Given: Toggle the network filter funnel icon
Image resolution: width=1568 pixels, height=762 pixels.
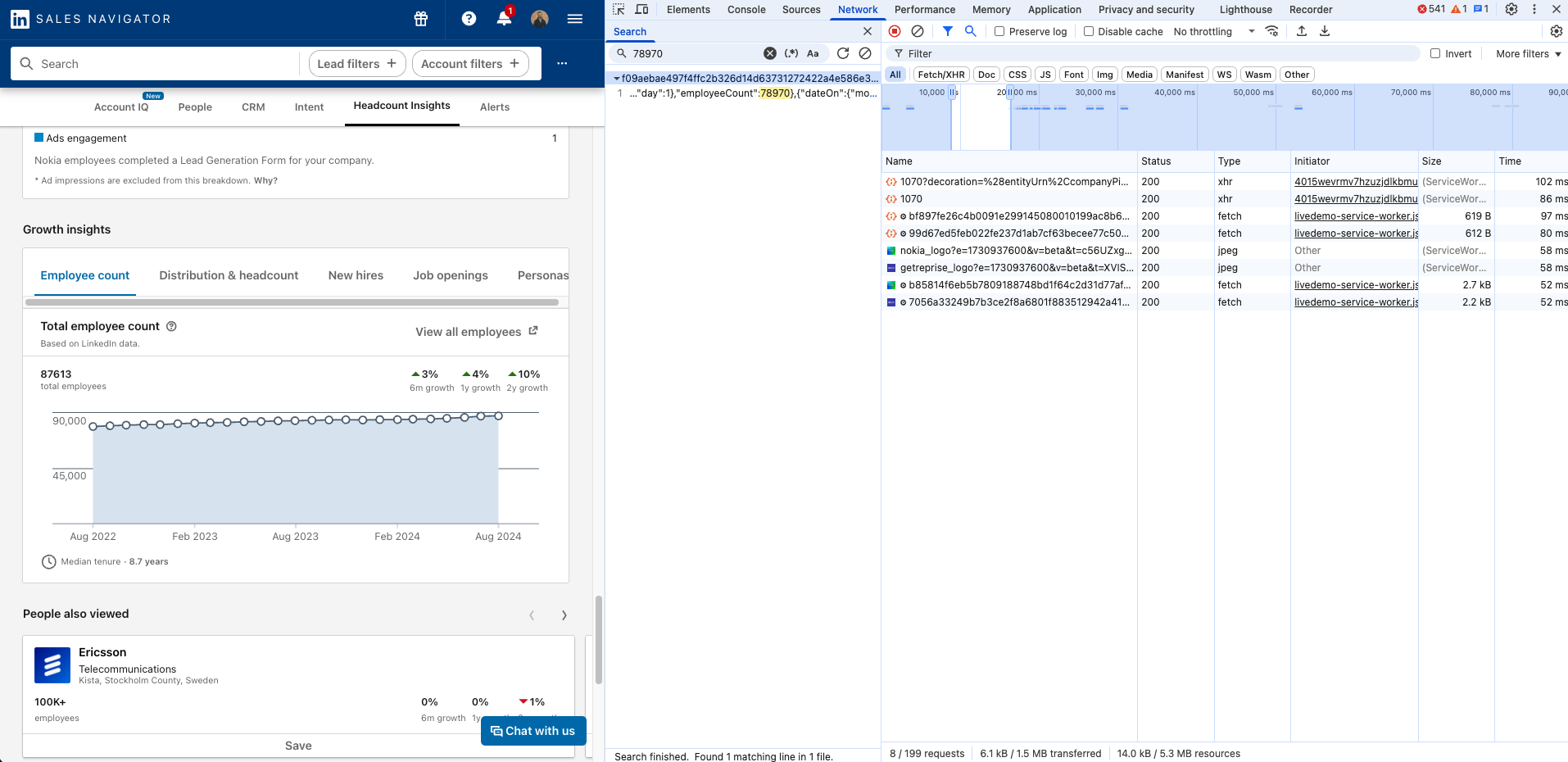Looking at the screenshot, I should pos(947,31).
